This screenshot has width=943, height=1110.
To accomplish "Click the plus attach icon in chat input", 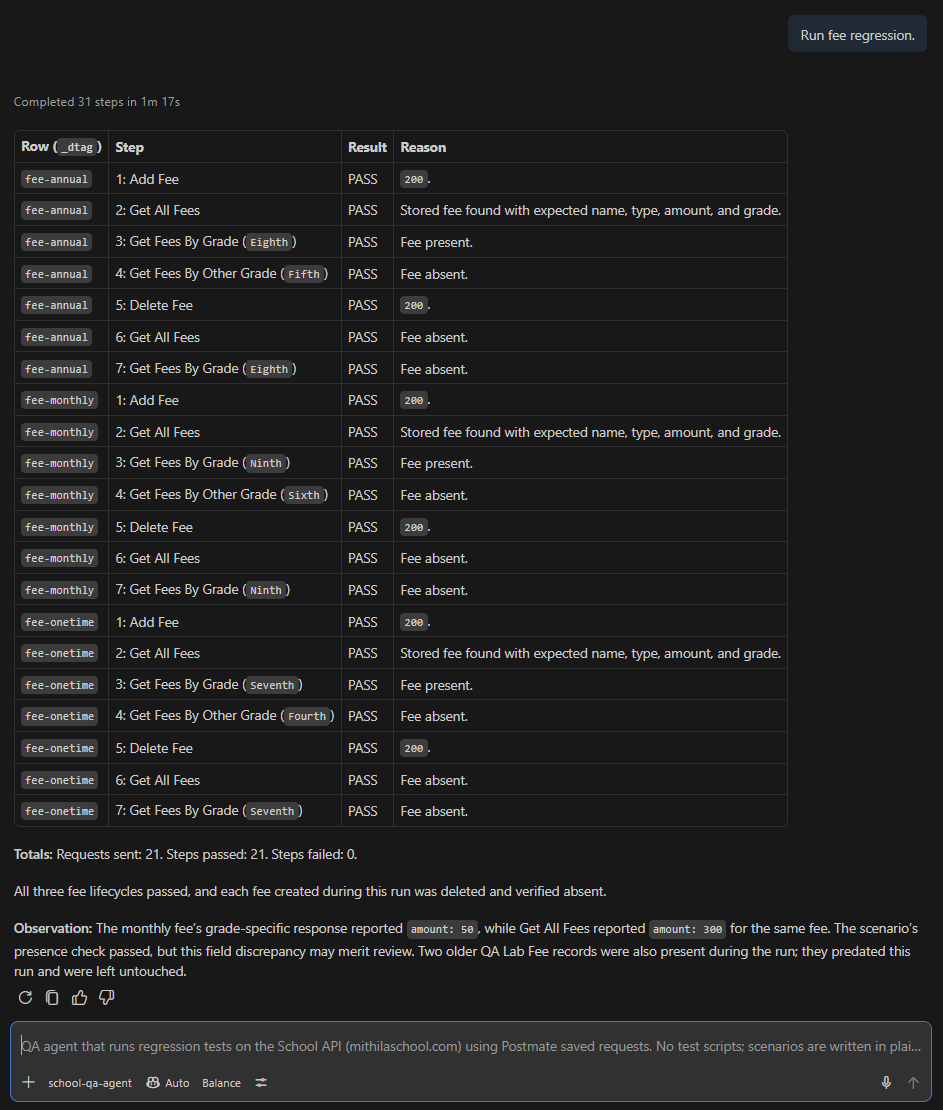I will tap(28, 1082).
